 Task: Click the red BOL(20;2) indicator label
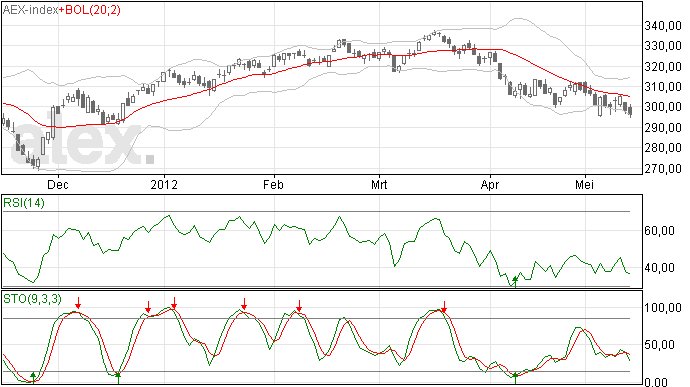click(92, 10)
